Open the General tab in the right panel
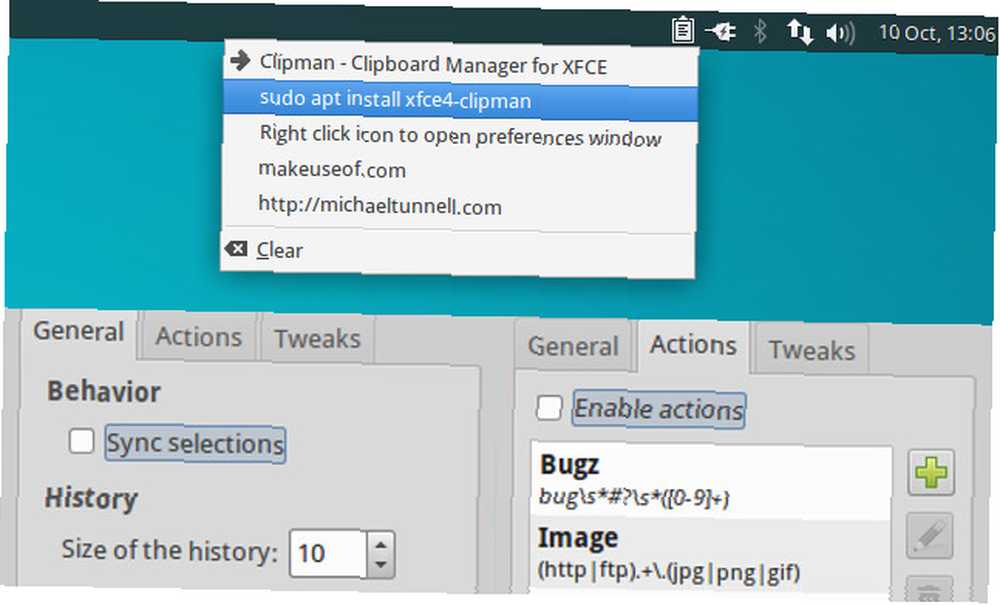Image resolution: width=1000 pixels, height=605 pixels. click(573, 346)
